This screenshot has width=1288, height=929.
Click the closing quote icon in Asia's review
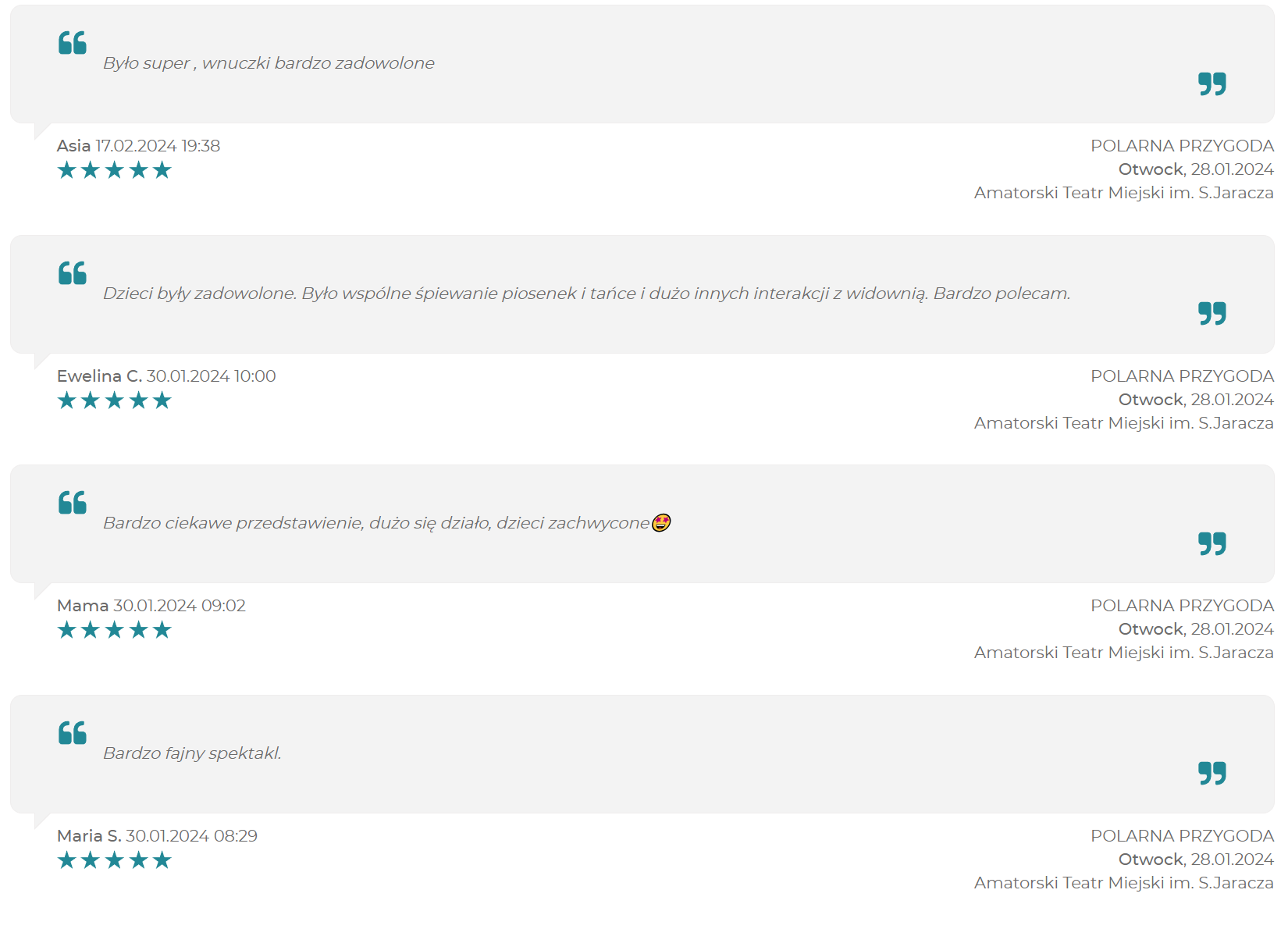click(1212, 84)
